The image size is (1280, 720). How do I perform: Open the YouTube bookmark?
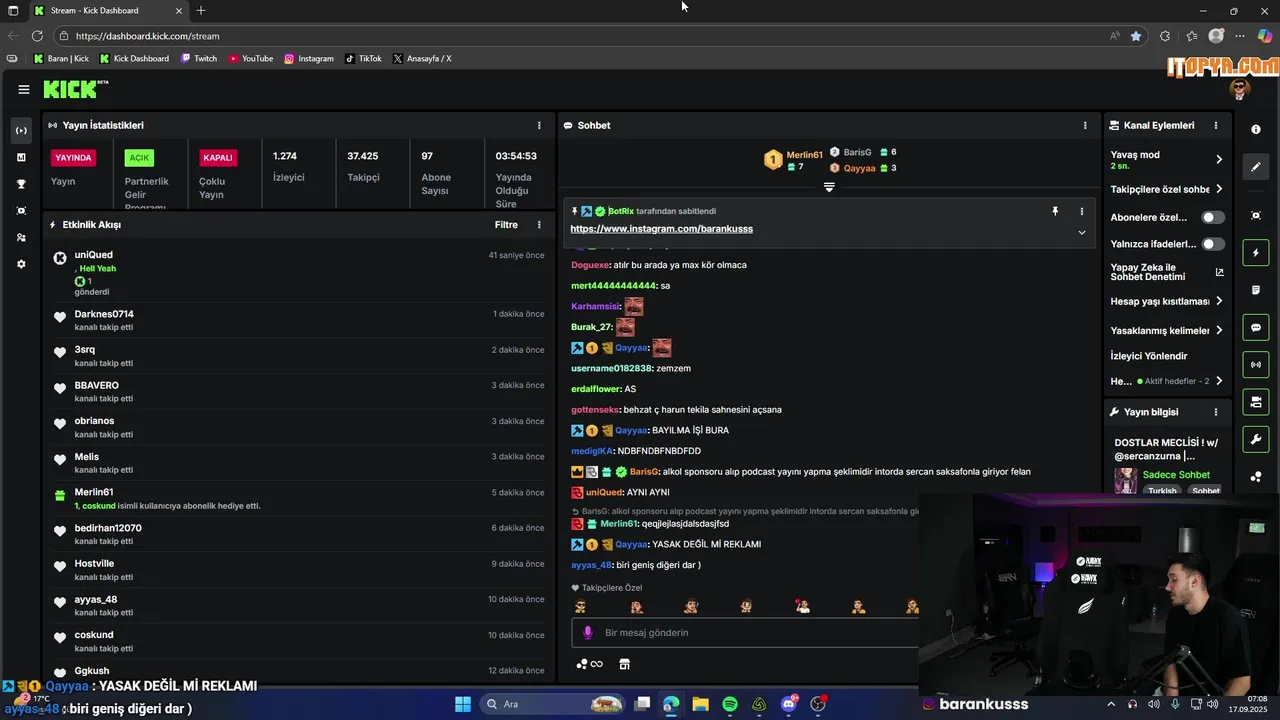pyautogui.click(x=251, y=59)
